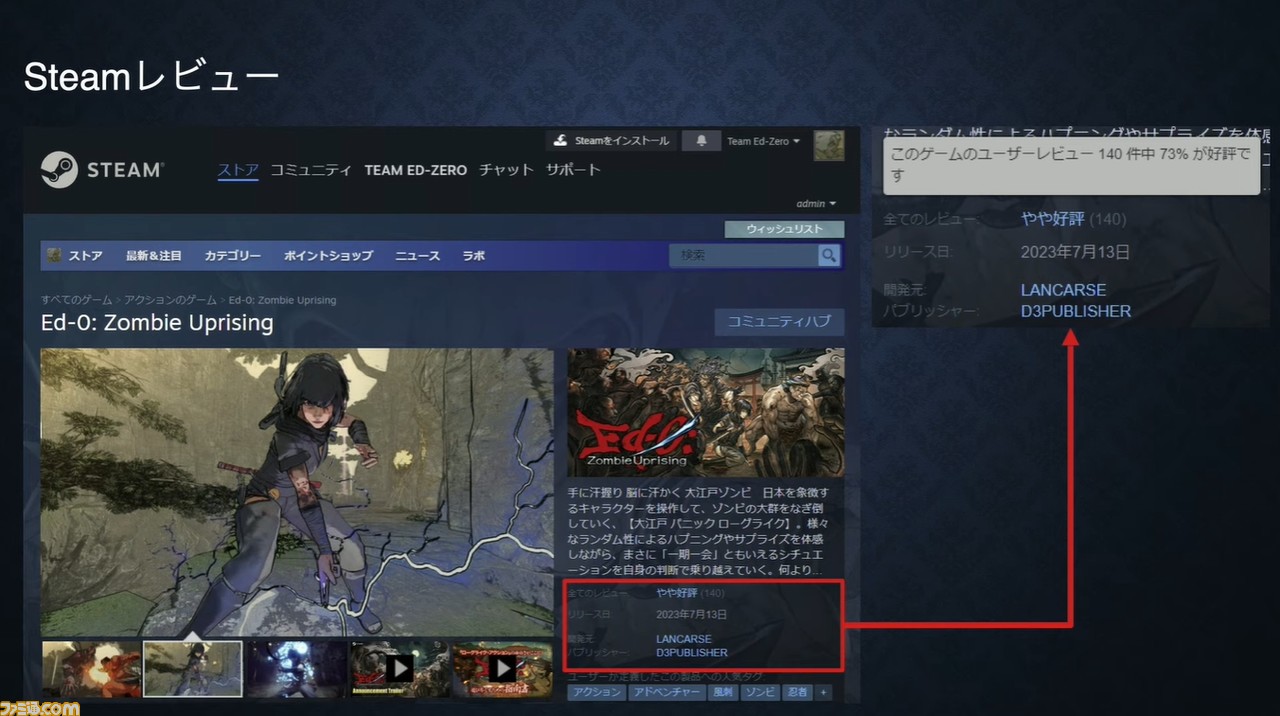Click the game description paragraph text
Image resolution: width=1280 pixels, height=716 pixels.
(x=697, y=531)
